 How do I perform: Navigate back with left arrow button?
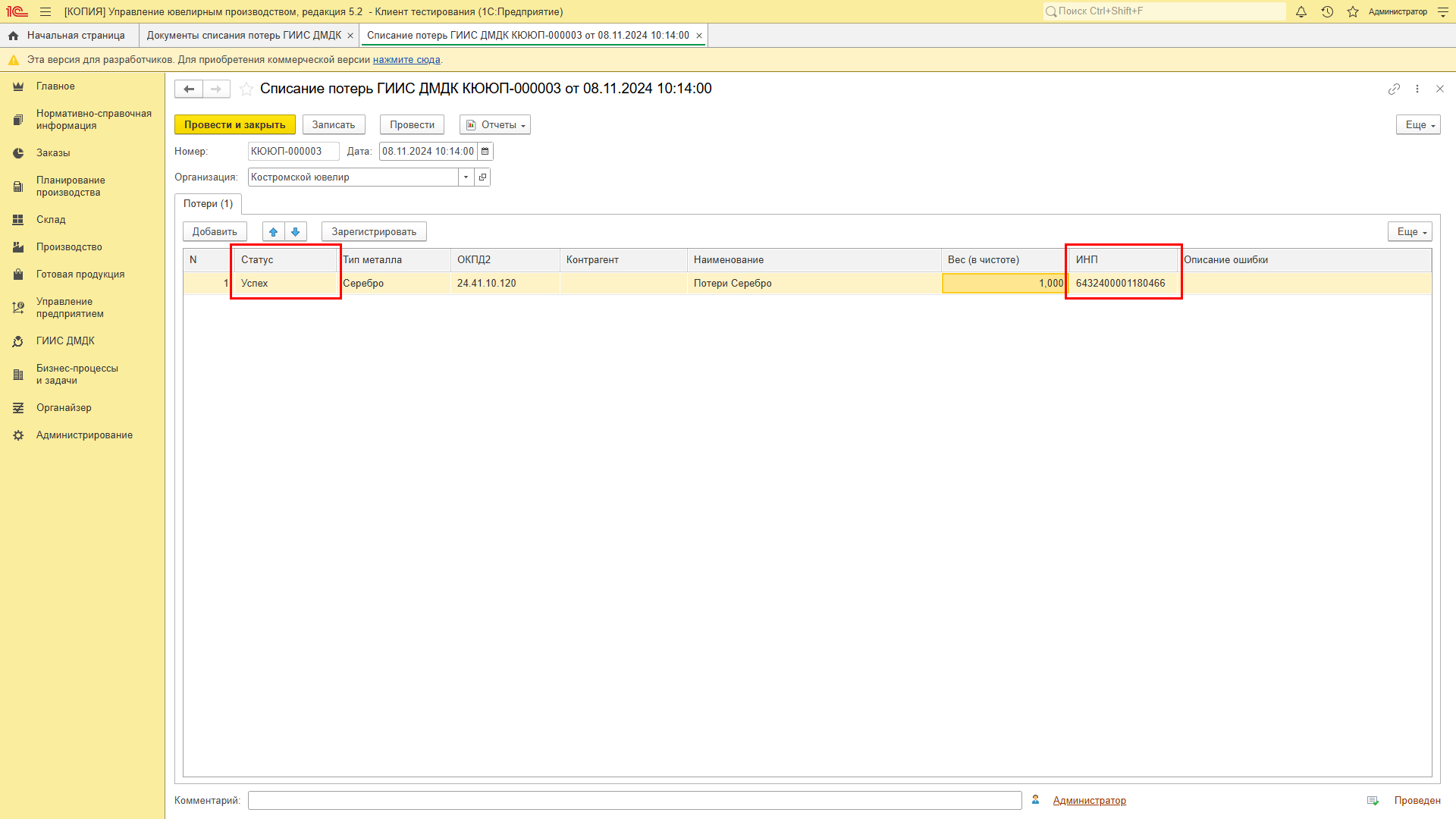tap(189, 89)
